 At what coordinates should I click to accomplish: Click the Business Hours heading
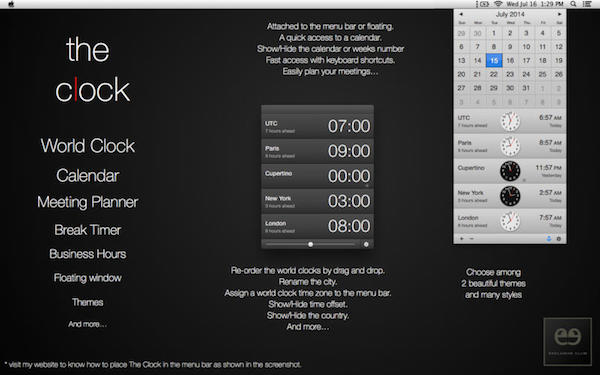pyautogui.click(x=88, y=254)
